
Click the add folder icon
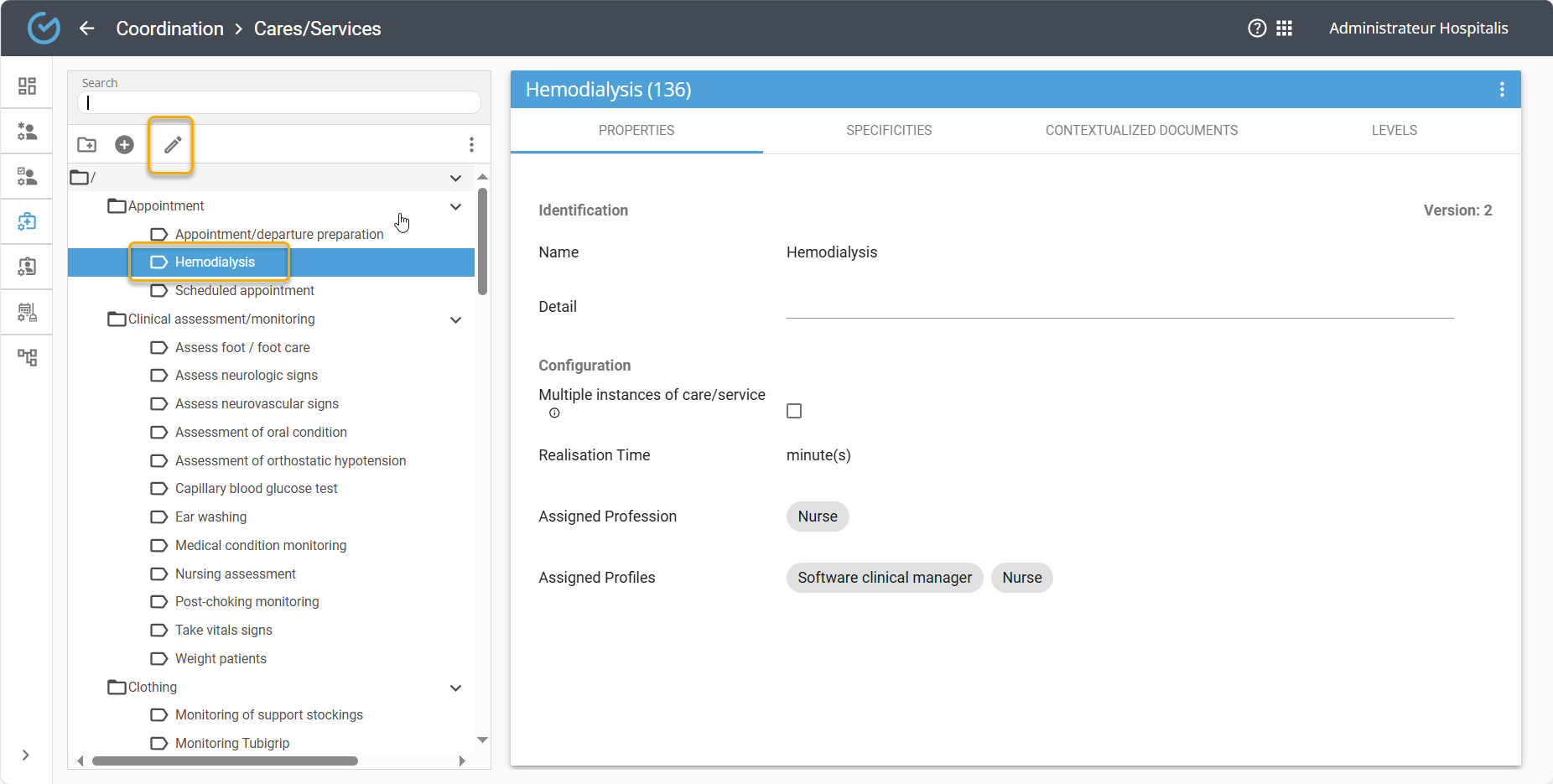tap(87, 145)
